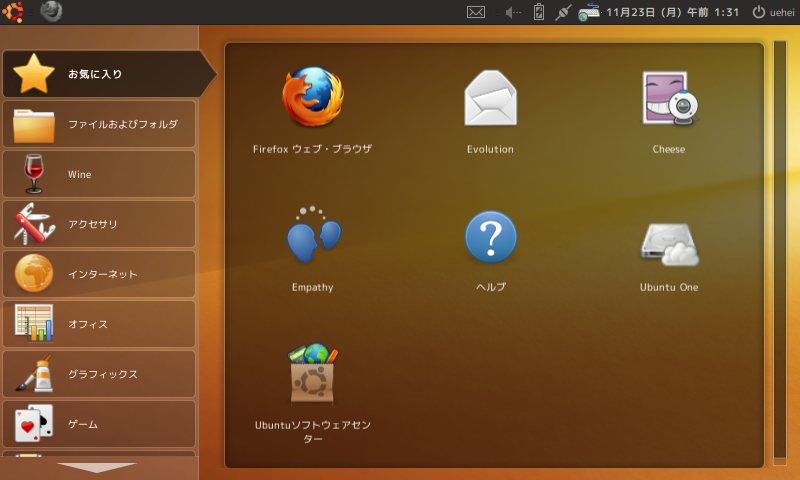Click the 'ヘルプ' label text
800x480 pixels.
pyautogui.click(x=491, y=287)
